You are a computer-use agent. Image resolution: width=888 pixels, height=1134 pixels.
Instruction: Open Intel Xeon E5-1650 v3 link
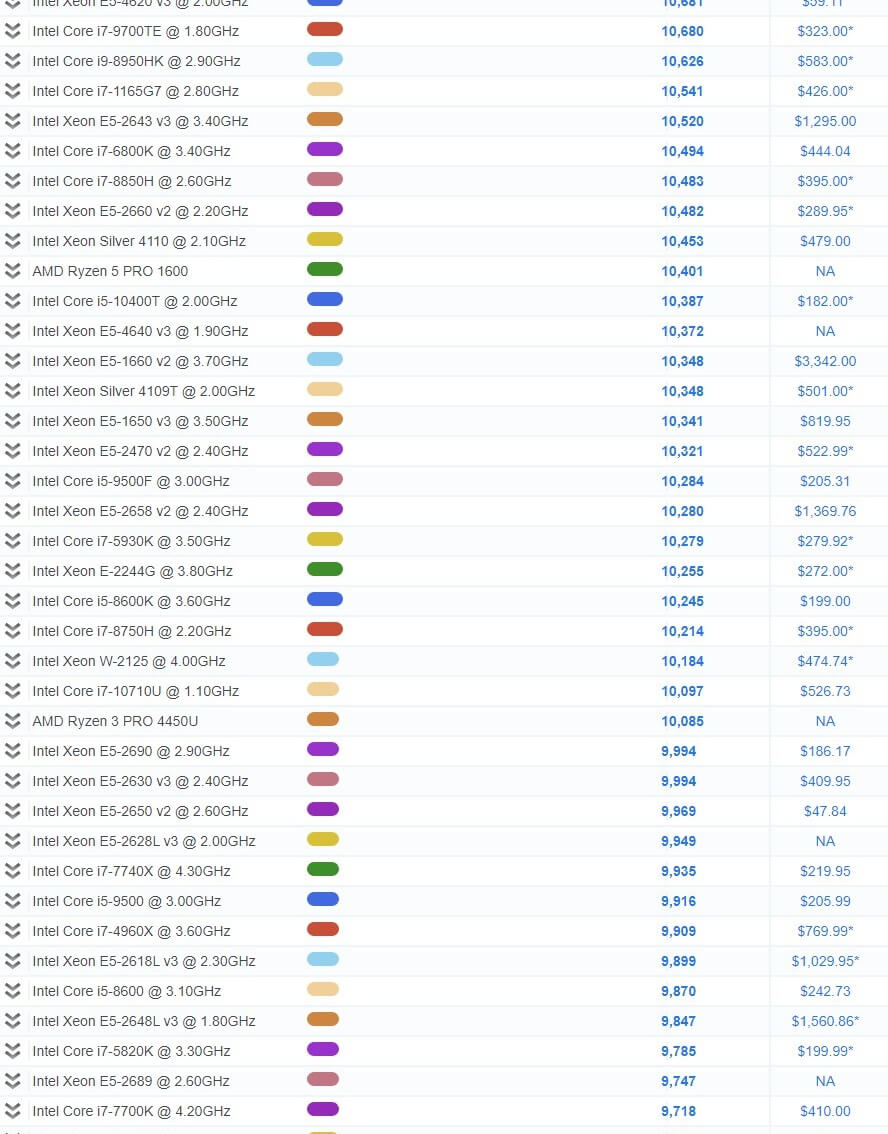coord(140,421)
